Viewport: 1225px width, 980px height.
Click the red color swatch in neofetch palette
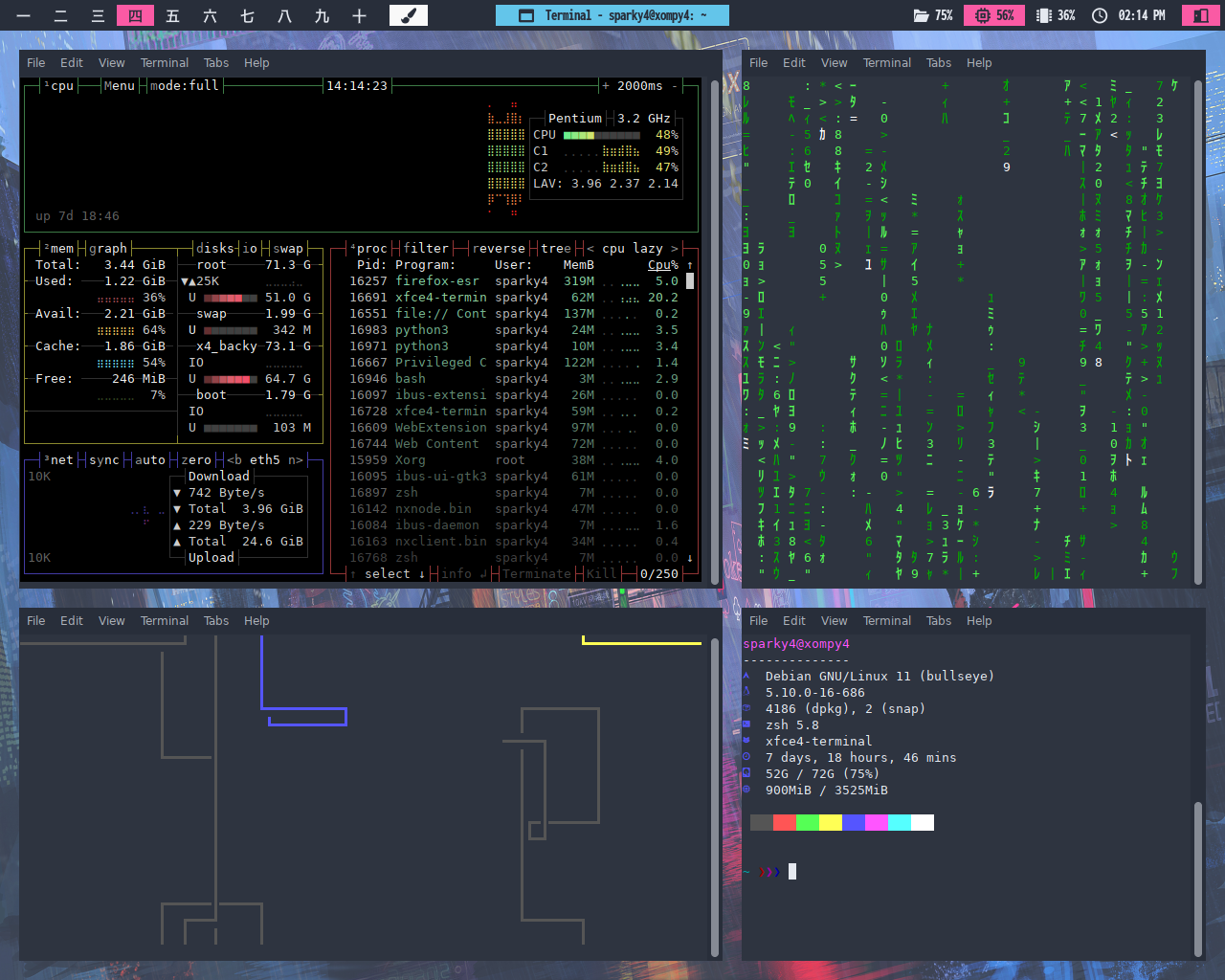(784, 822)
